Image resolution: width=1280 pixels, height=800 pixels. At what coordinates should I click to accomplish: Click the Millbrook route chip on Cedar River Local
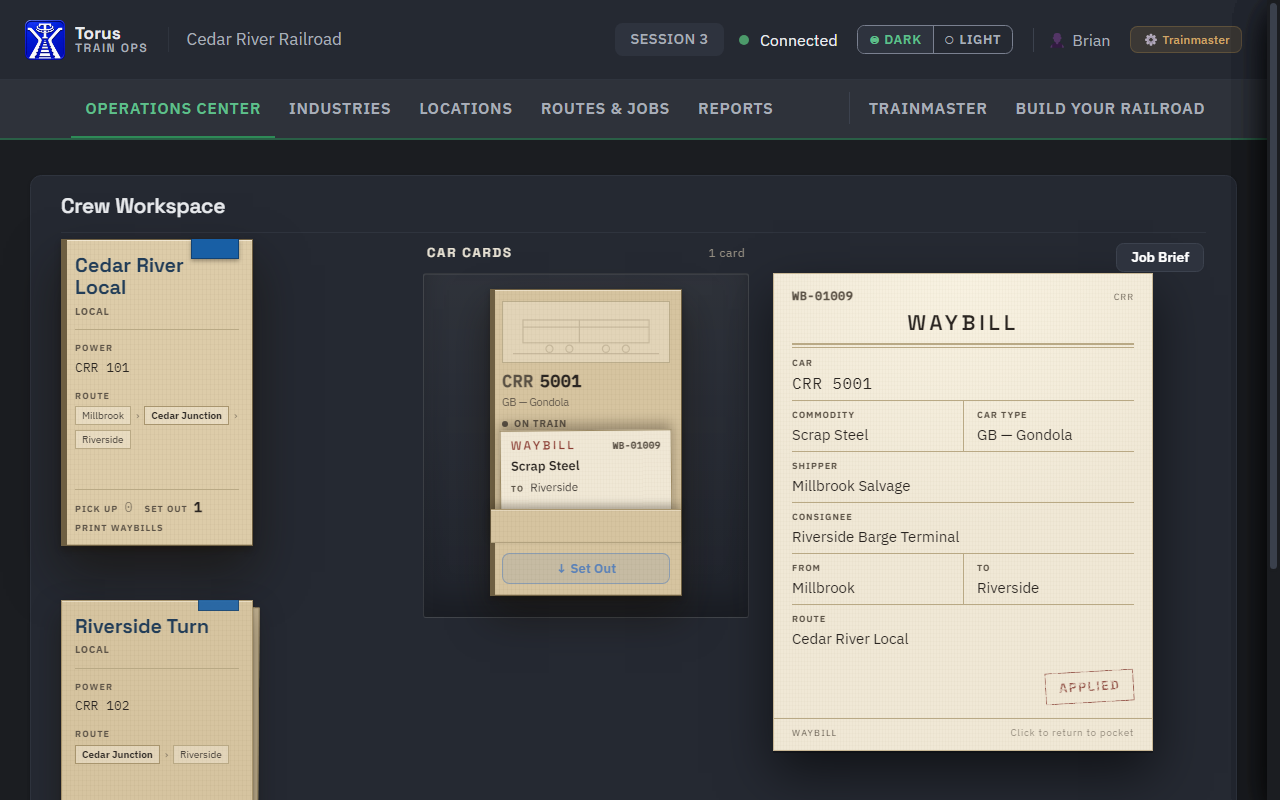tap(103, 416)
